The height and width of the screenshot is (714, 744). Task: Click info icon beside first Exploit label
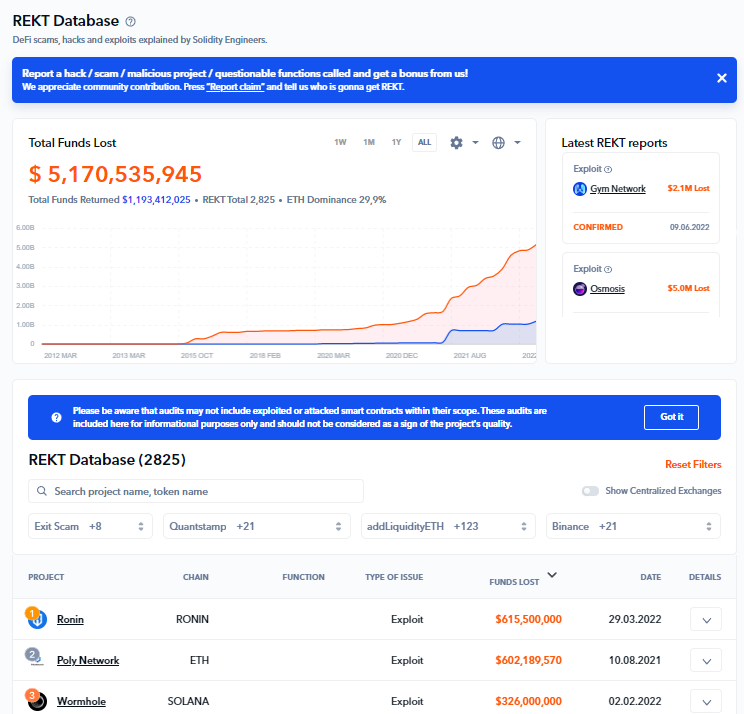coord(608,169)
